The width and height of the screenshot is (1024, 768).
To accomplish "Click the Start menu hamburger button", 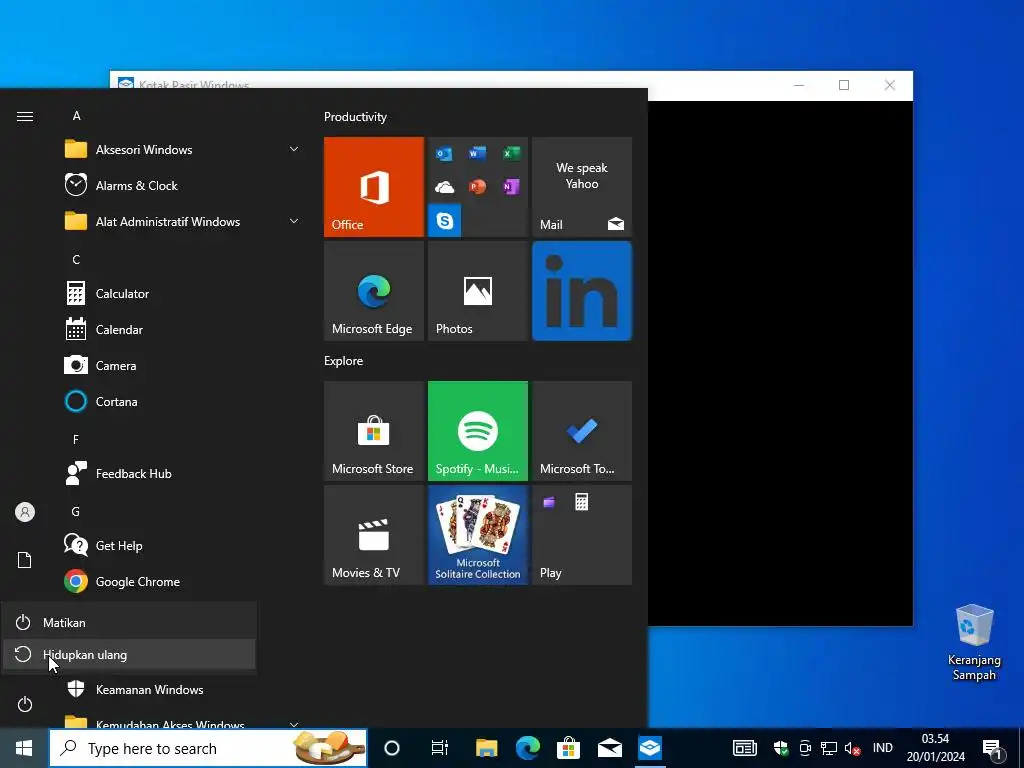I will tap(25, 116).
